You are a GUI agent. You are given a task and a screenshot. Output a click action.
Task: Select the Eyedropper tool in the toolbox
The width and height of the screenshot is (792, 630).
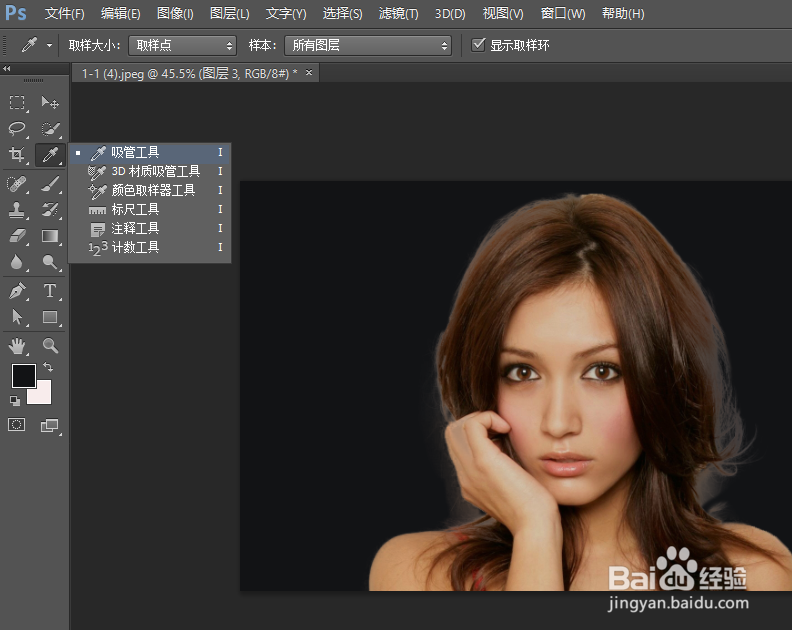coord(50,155)
